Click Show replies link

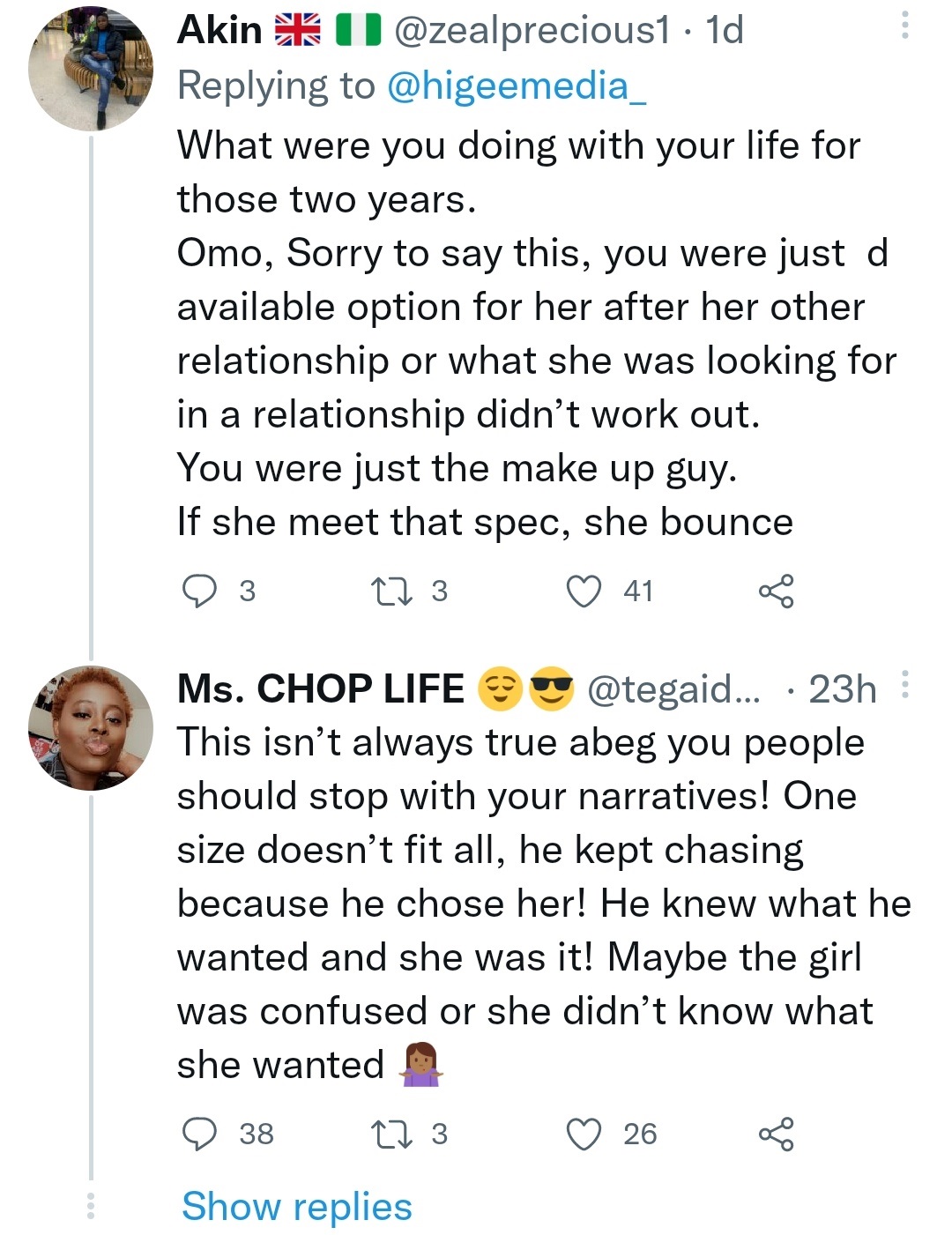tap(296, 1206)
